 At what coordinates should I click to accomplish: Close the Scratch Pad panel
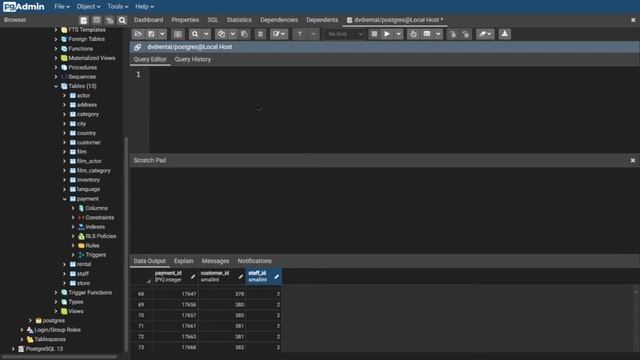(633, 160)
